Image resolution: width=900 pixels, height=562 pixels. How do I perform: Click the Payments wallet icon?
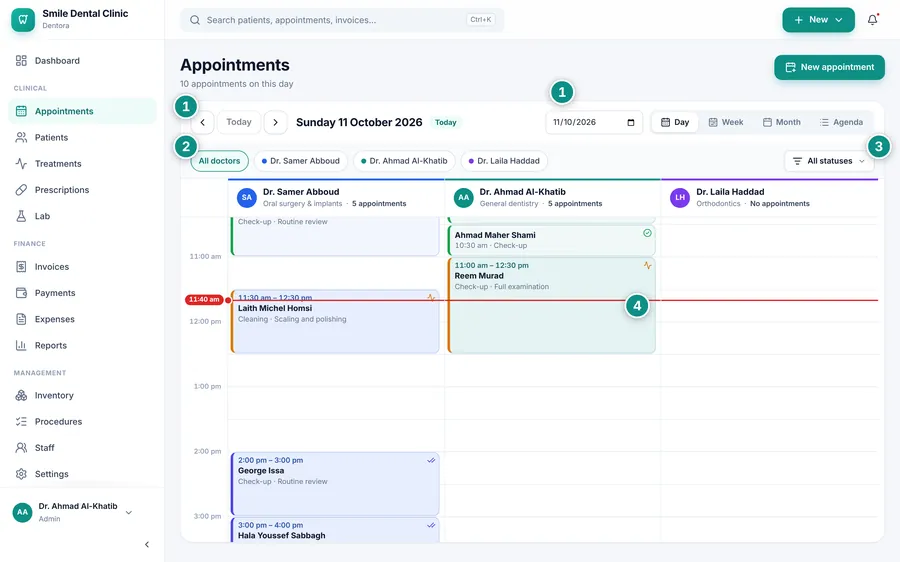(x=21, y=293)
